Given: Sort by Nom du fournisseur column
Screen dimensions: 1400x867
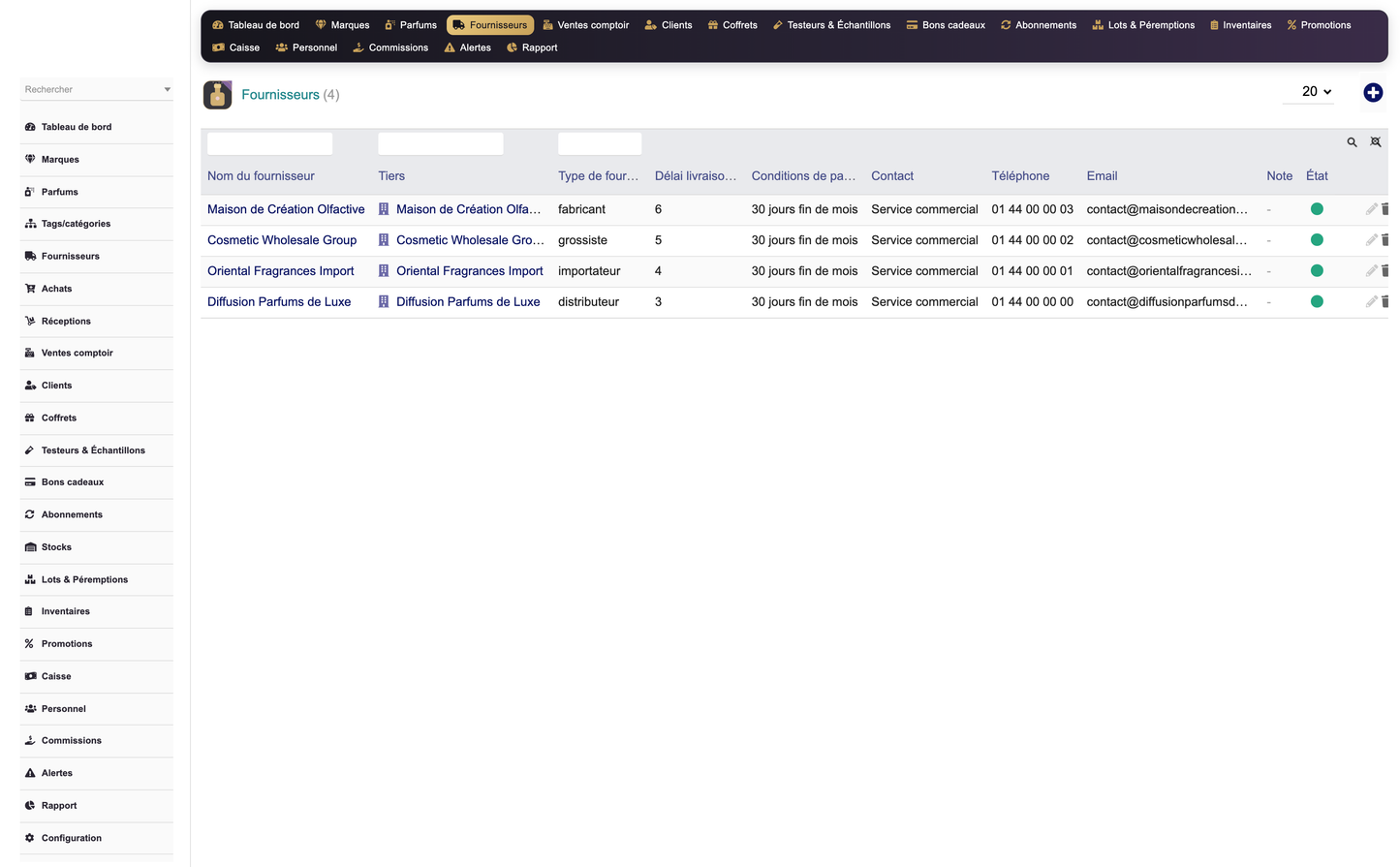Looking at the screenshot, I should pos(261,176).
